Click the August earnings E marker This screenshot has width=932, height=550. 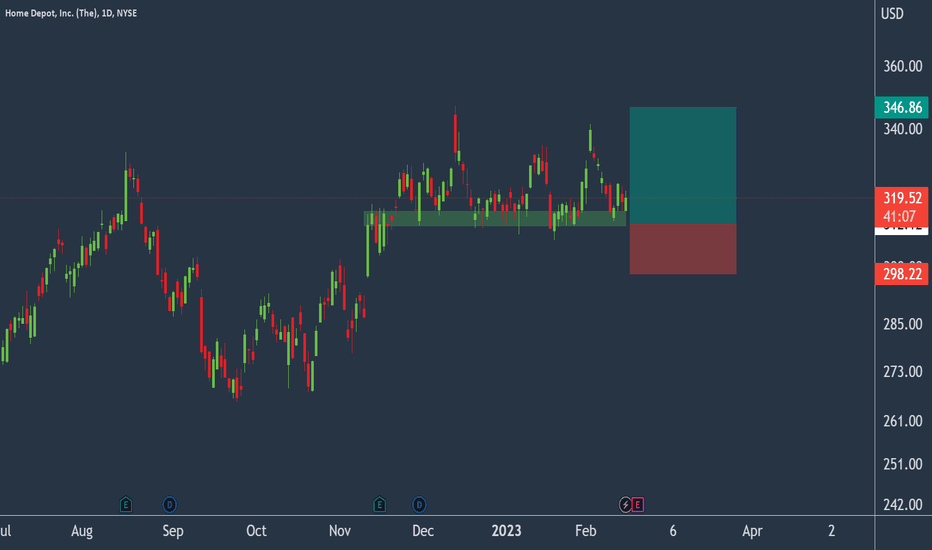pos(125,505)
